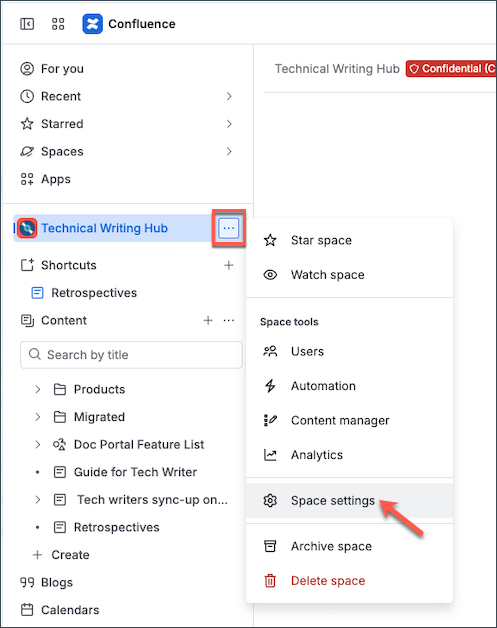
Task: Select the Products folder
Action: (99, 389)
